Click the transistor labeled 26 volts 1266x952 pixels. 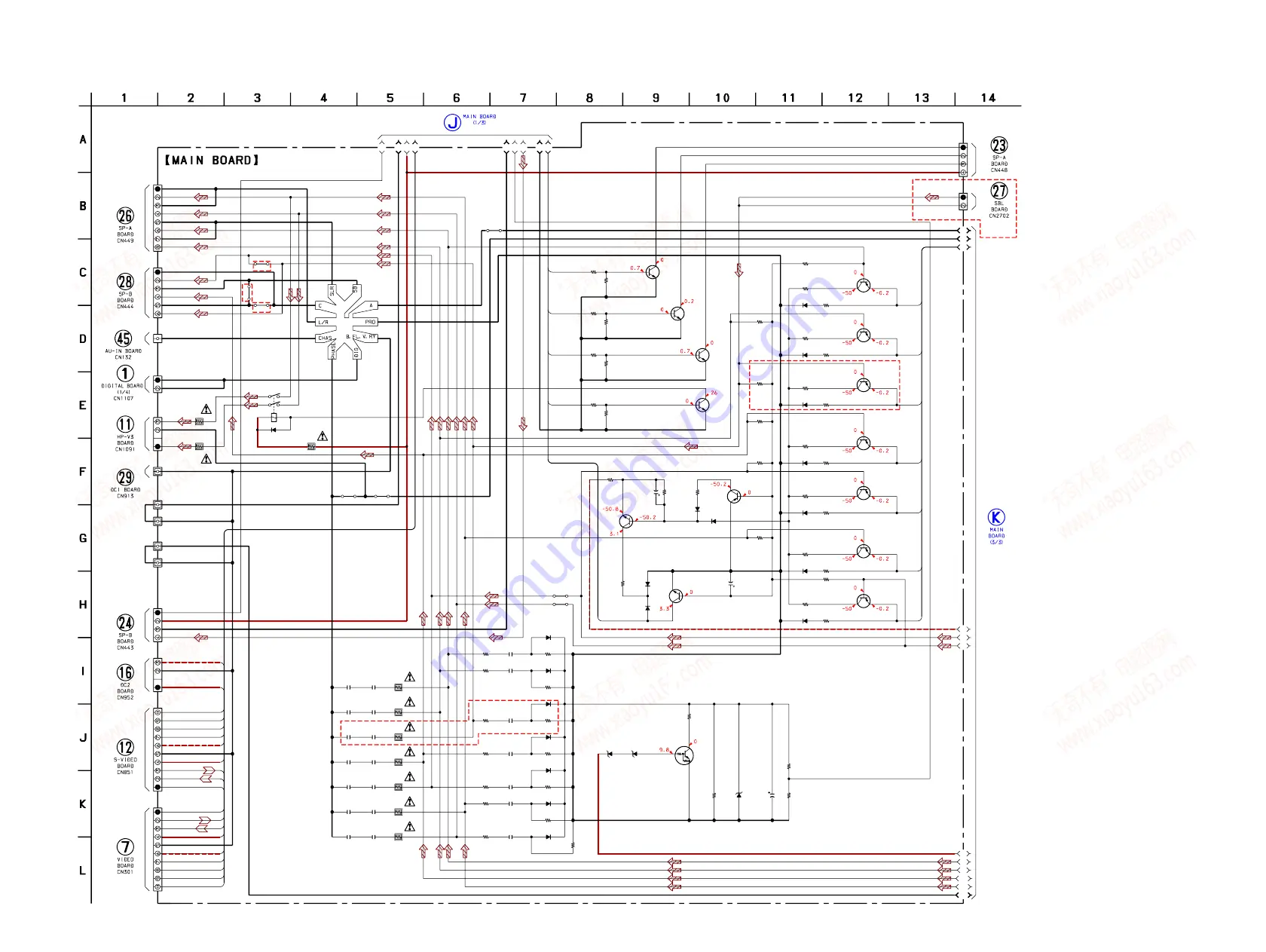pos(702,405)
